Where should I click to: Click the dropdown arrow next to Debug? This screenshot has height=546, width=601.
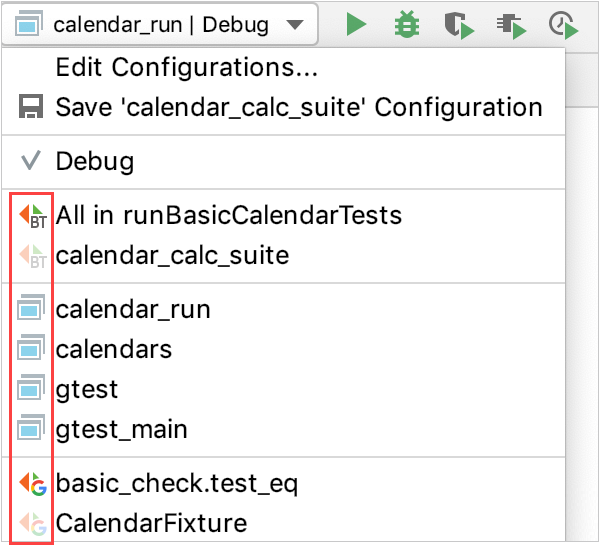point(295,25)
